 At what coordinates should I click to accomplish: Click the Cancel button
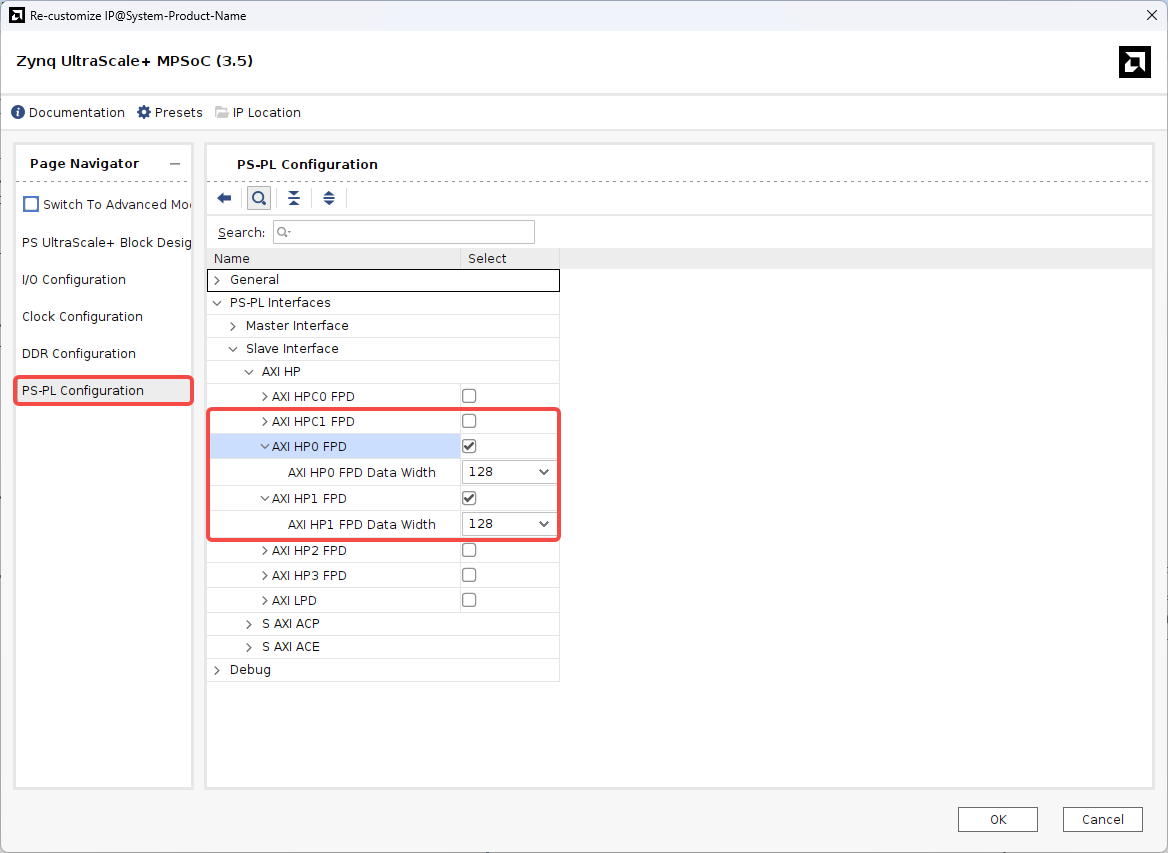tap(1102, 819)
